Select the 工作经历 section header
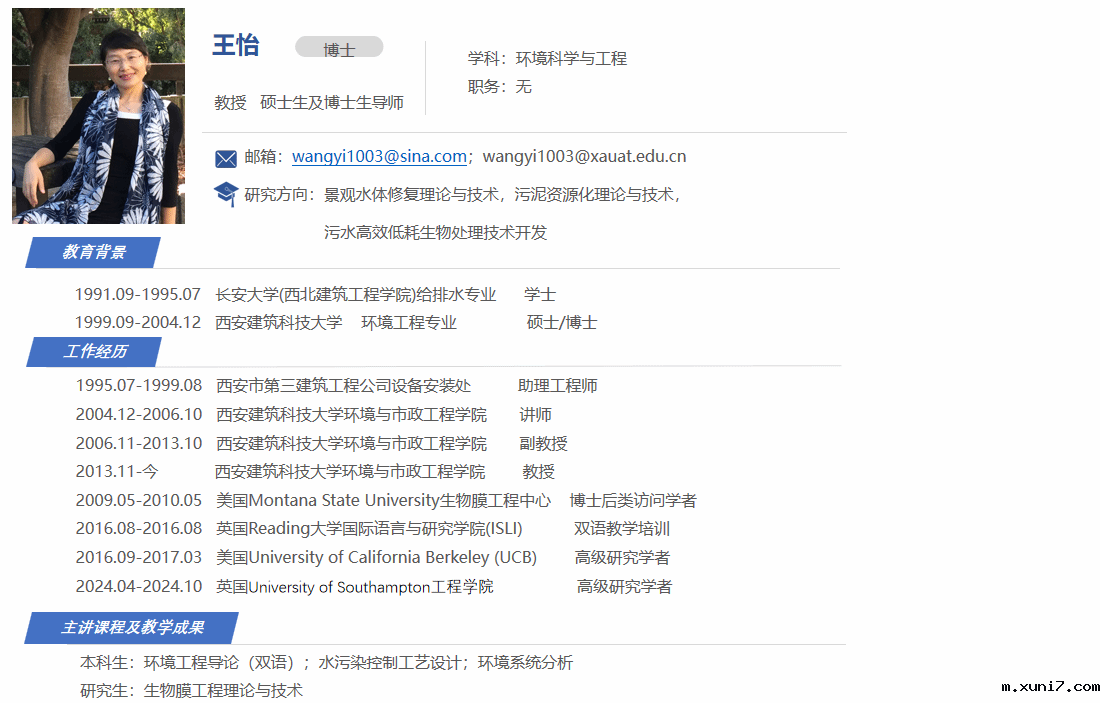This screenshot has width=1100, height=703. 95,352
